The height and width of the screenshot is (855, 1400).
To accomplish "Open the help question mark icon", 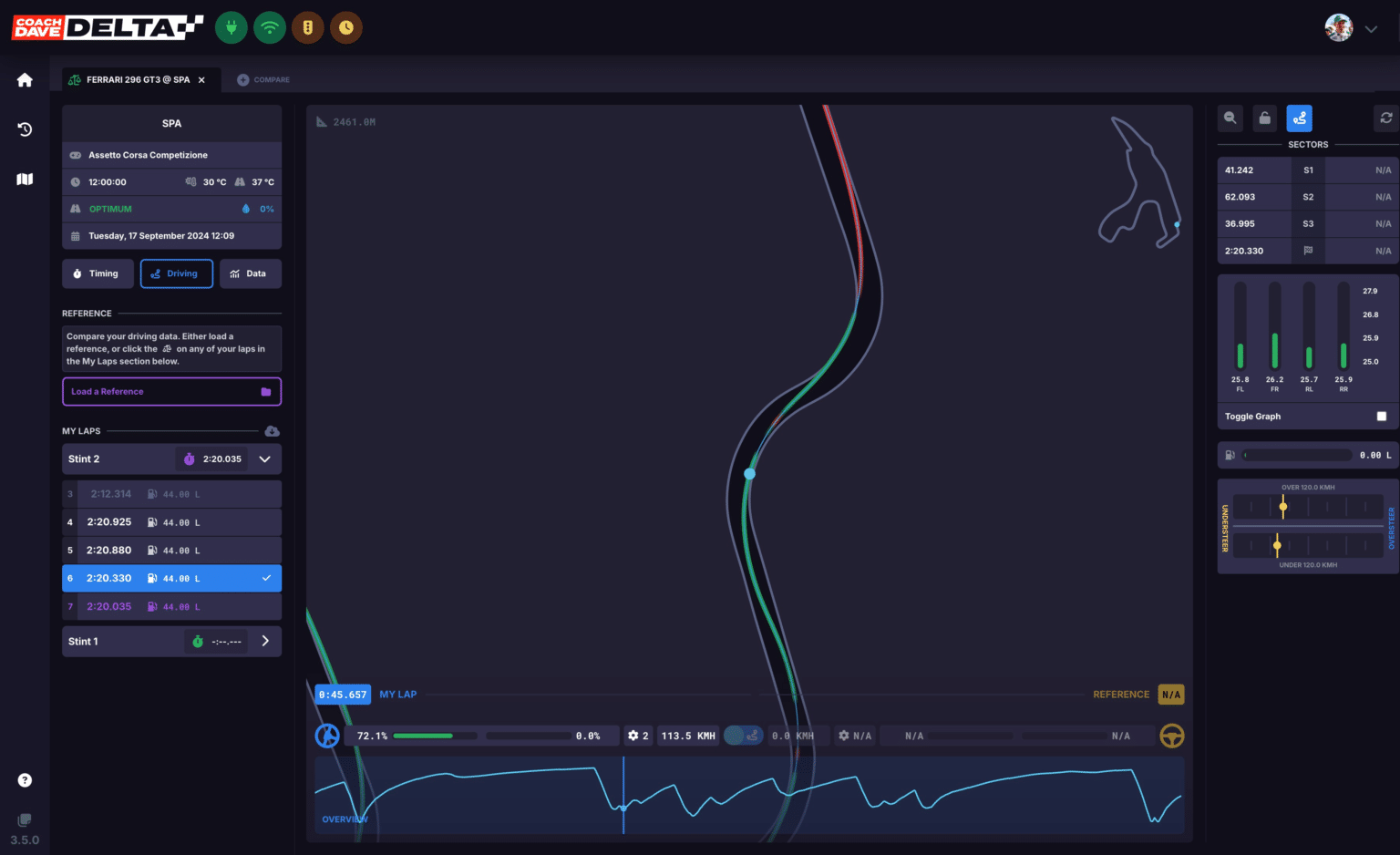I will click(x=25, y=780).
